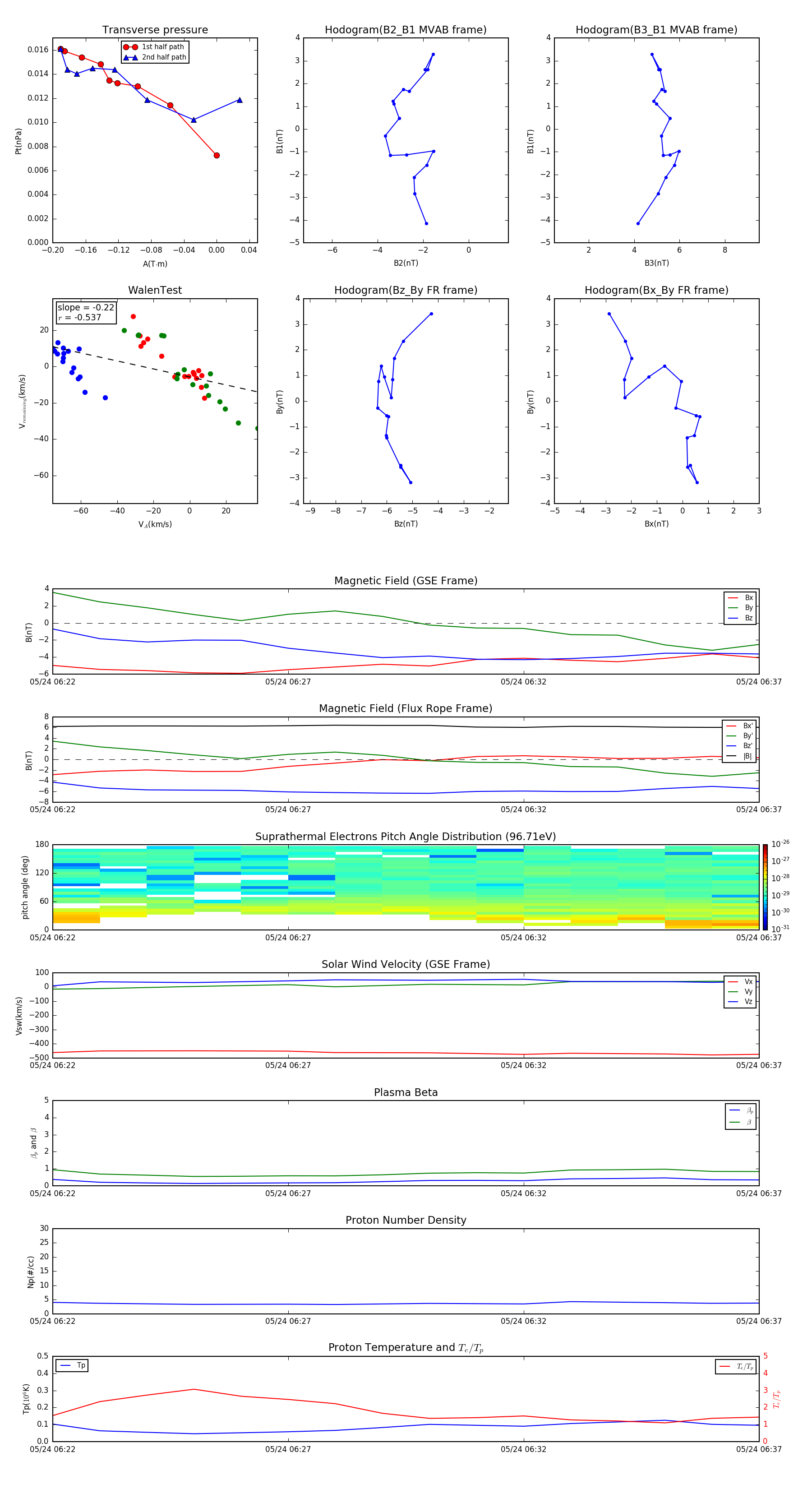Viewport: 812px width, 1489px height.
Task: Click the '2nd half path' legend entry
Action: click(154, 57)
